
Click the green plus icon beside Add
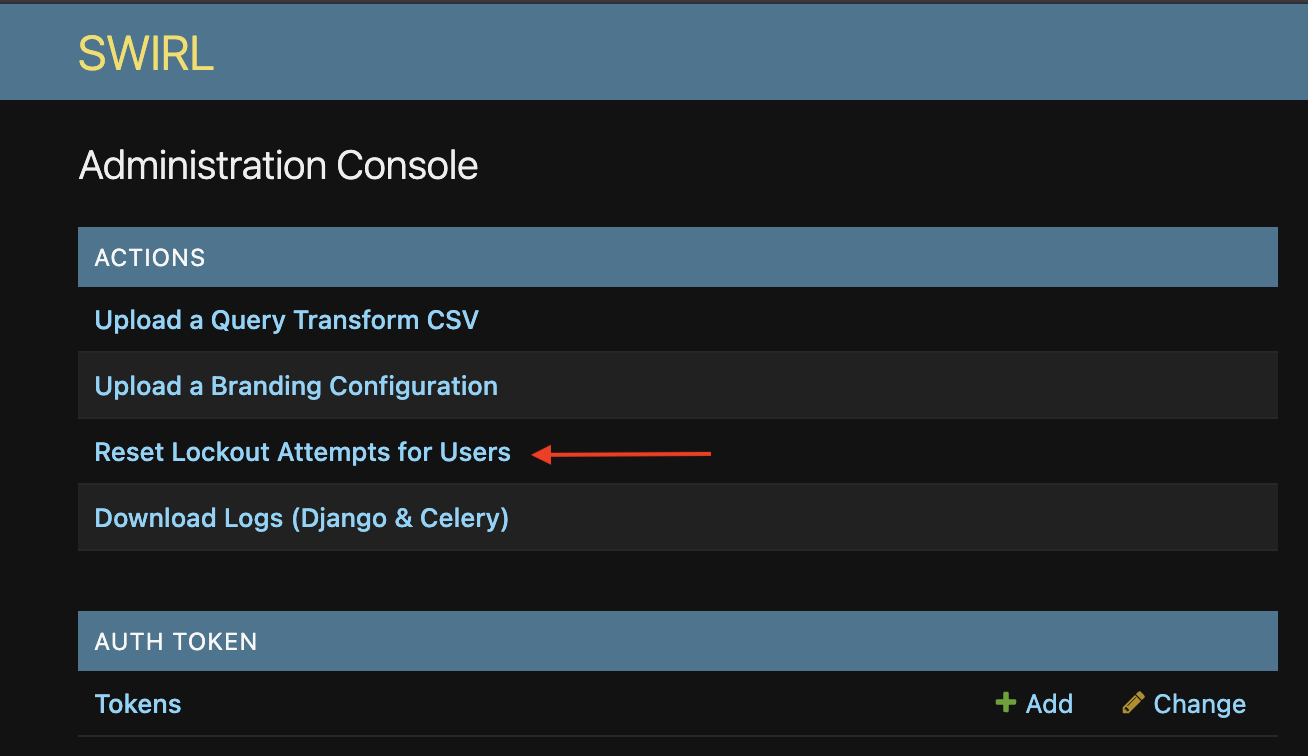point(1006,703)
